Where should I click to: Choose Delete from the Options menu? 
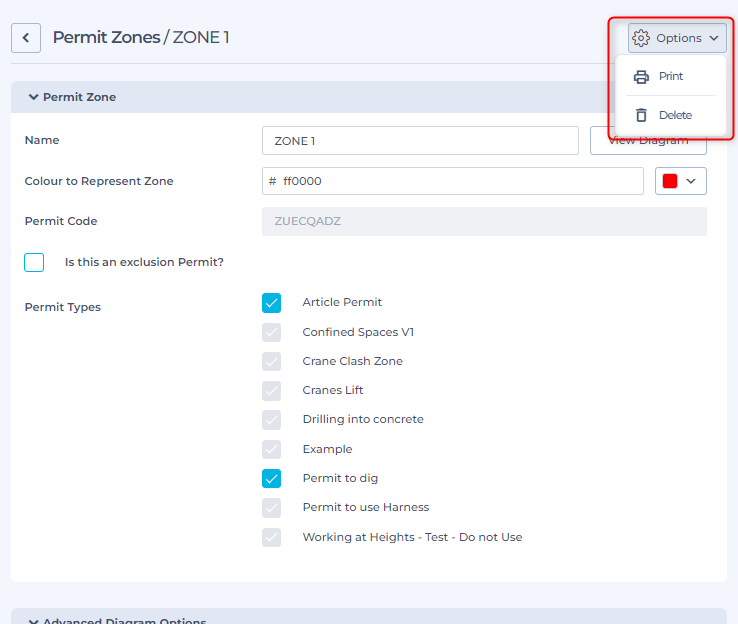pyautogui.click(x=675, y=115)
